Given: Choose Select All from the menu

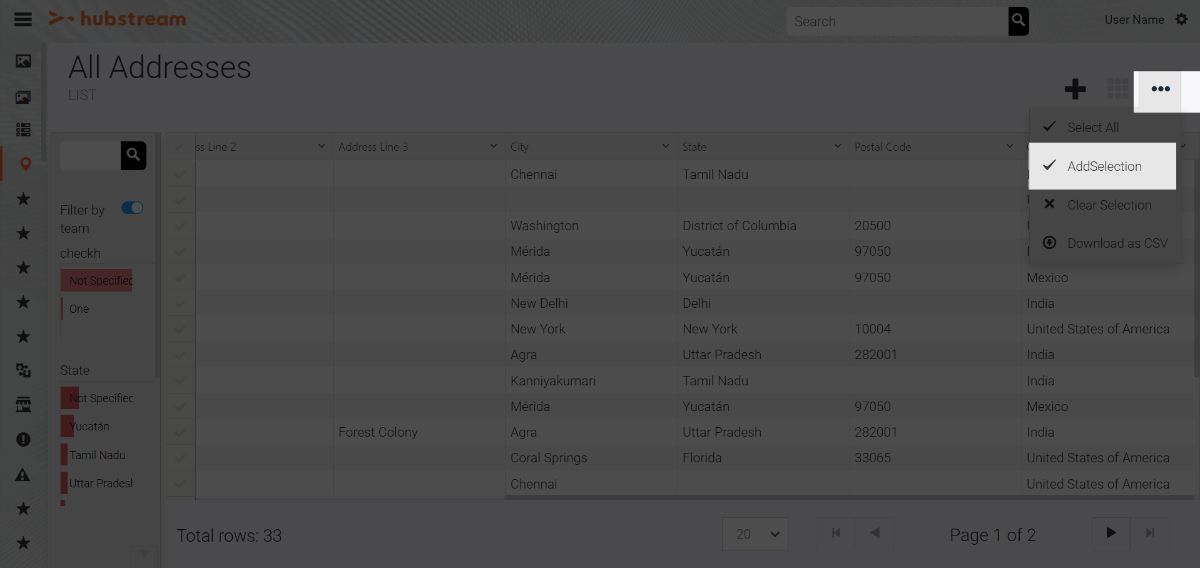Looking at the screenshot, I should point(1105,127).
